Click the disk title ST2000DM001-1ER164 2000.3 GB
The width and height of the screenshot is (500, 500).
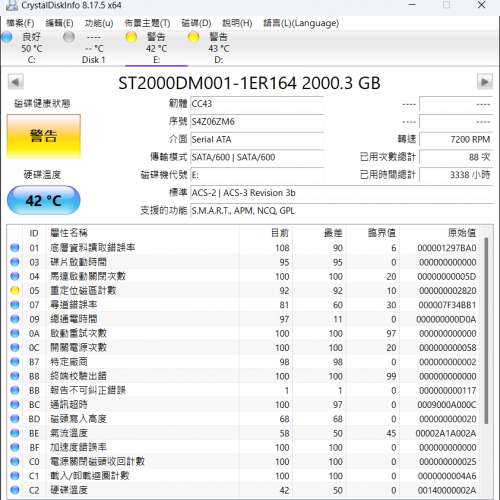tap(249, 83)
